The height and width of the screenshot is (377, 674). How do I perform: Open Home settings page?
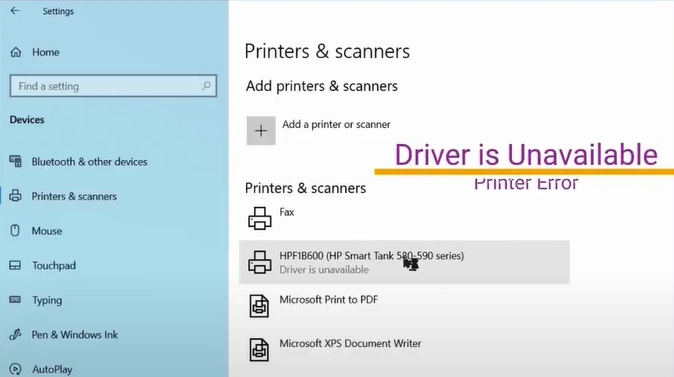point(46,52)
